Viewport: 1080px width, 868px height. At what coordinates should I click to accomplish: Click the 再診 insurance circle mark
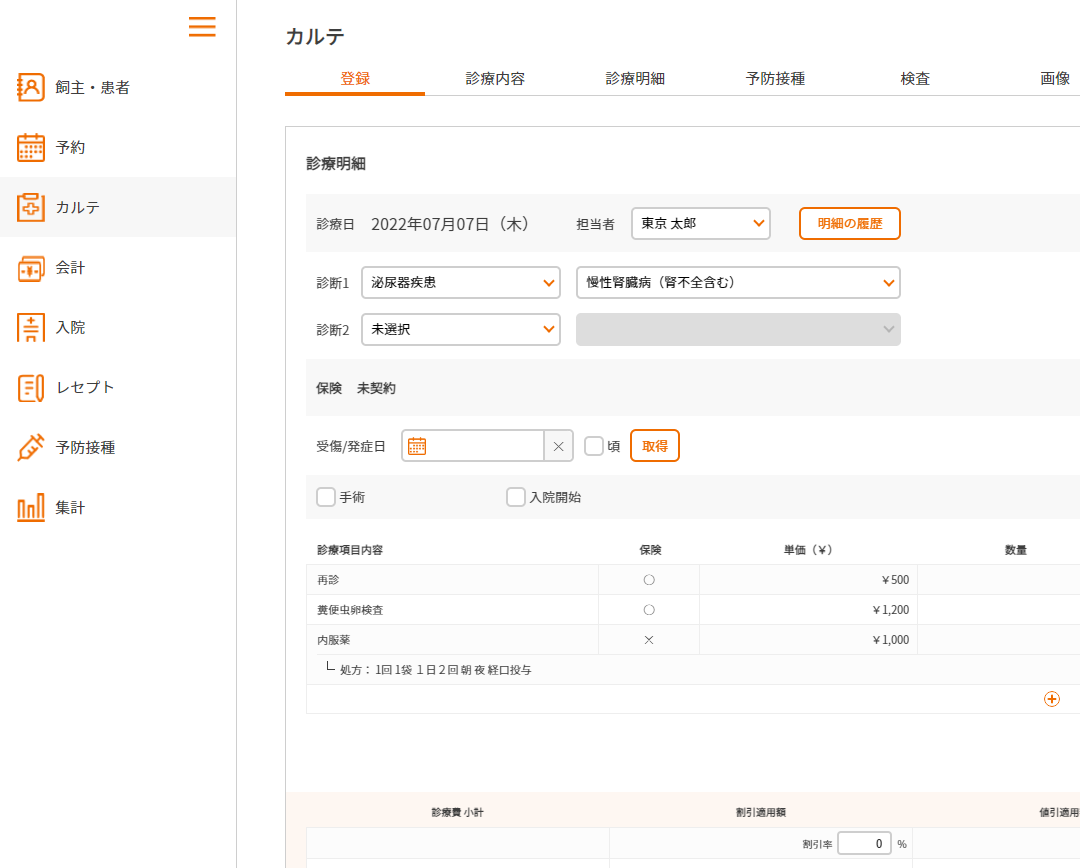pyautogui.click(x=649, y=580)
